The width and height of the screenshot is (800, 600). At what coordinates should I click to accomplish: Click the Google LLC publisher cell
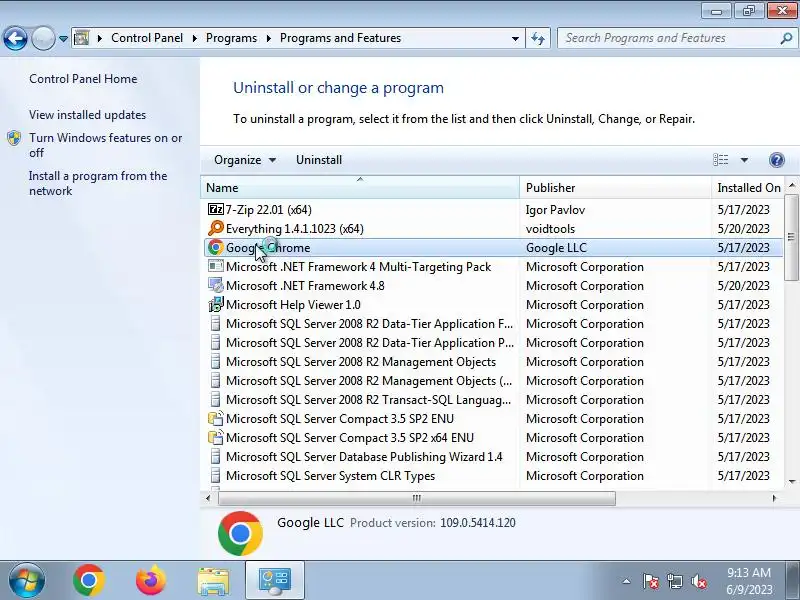556,248
